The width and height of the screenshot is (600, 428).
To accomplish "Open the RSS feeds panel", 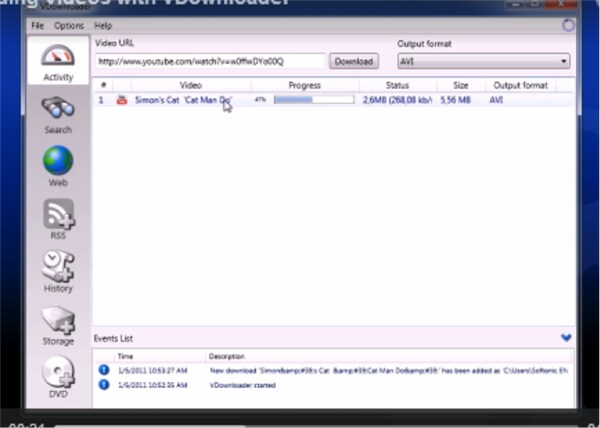I will (x=58, y=219).
